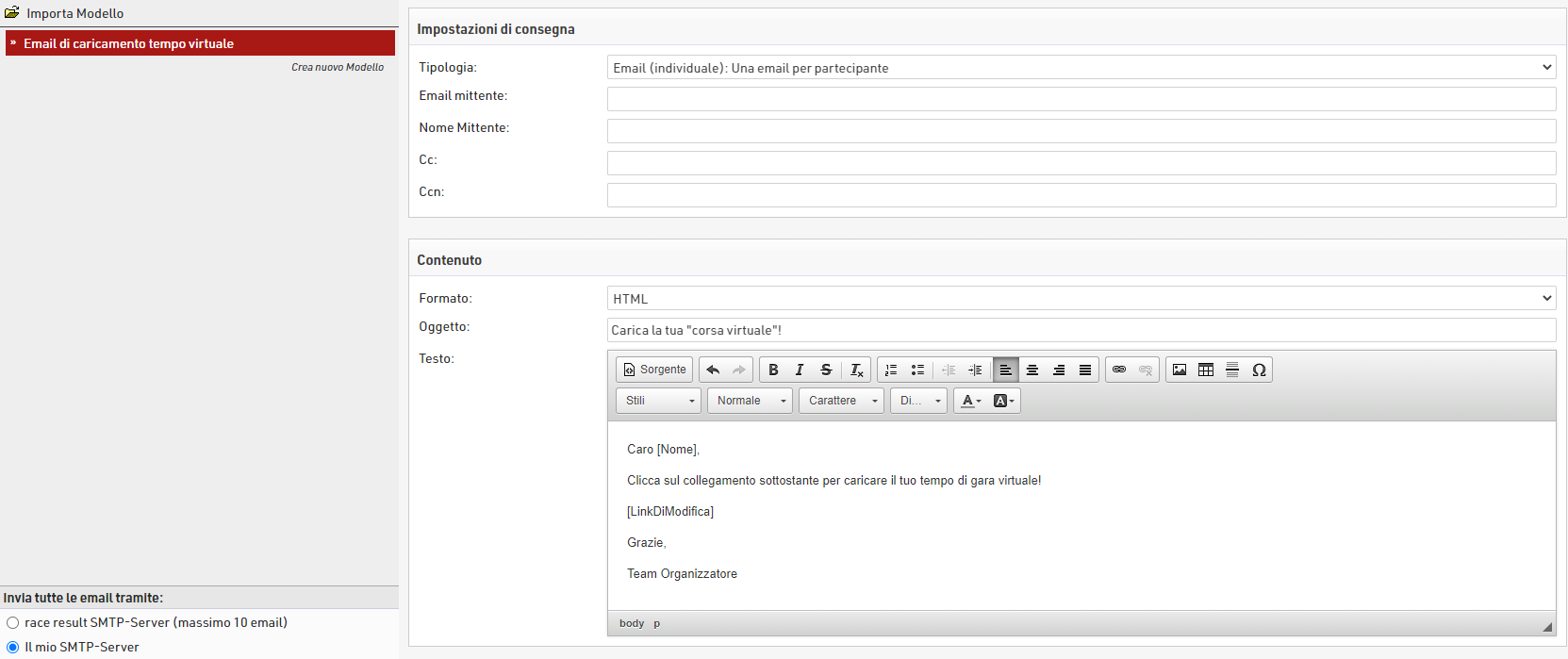Center-align the email text
The height and width of the screenshot is (659, 1568).
coord(1032,370)
